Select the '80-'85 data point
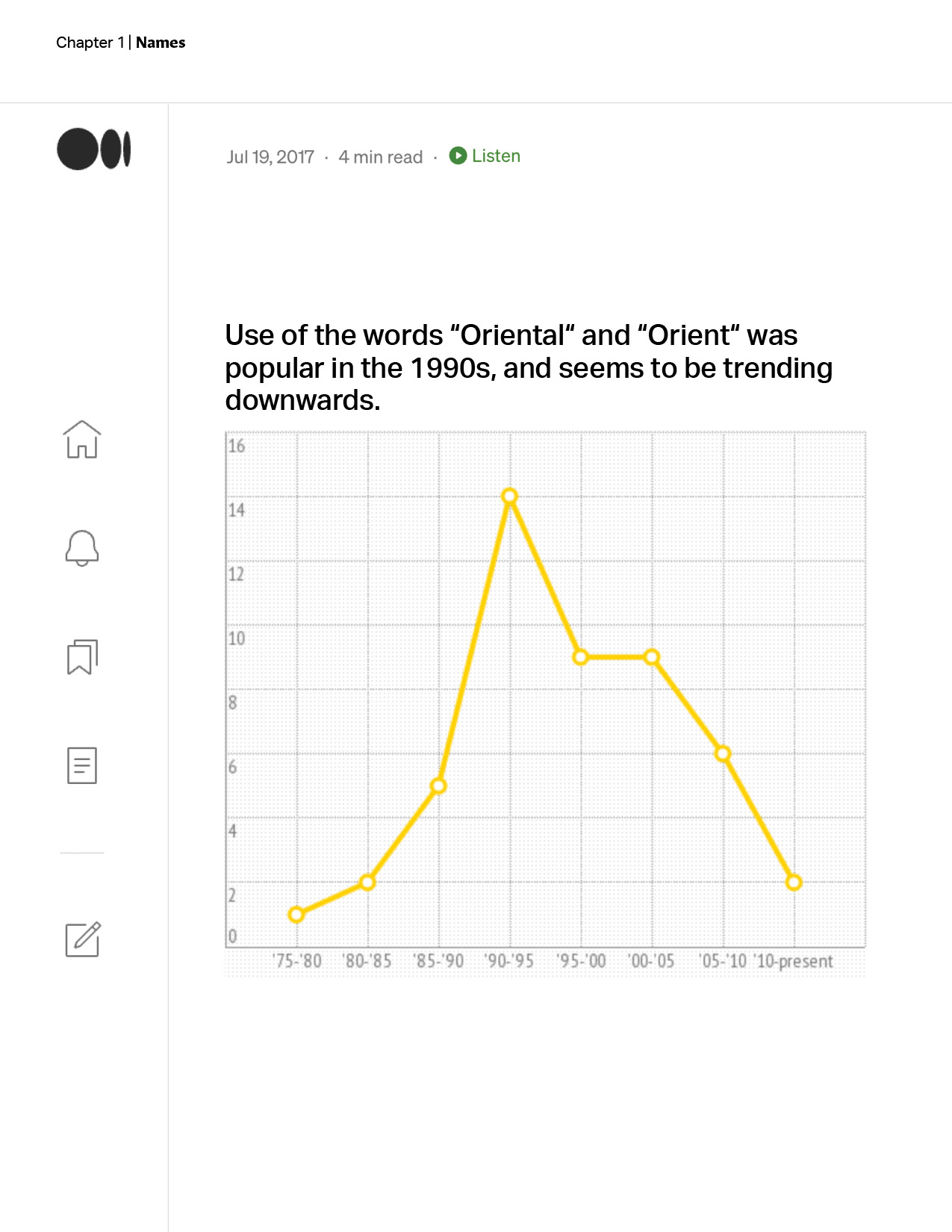Viewport: 952px width, 1232px height. click(x=367, y=883)
